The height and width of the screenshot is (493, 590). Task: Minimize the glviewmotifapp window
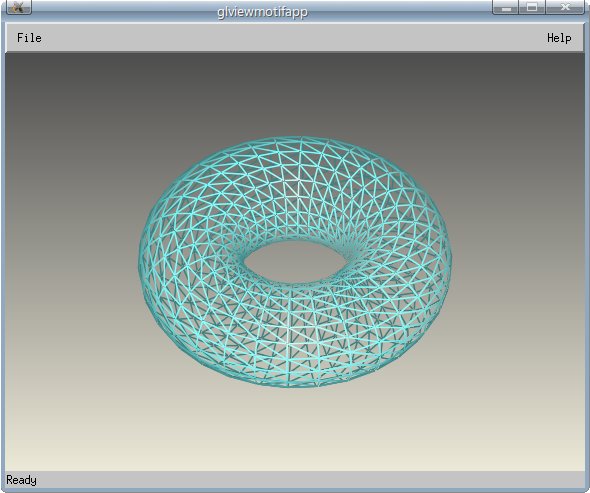506,7
